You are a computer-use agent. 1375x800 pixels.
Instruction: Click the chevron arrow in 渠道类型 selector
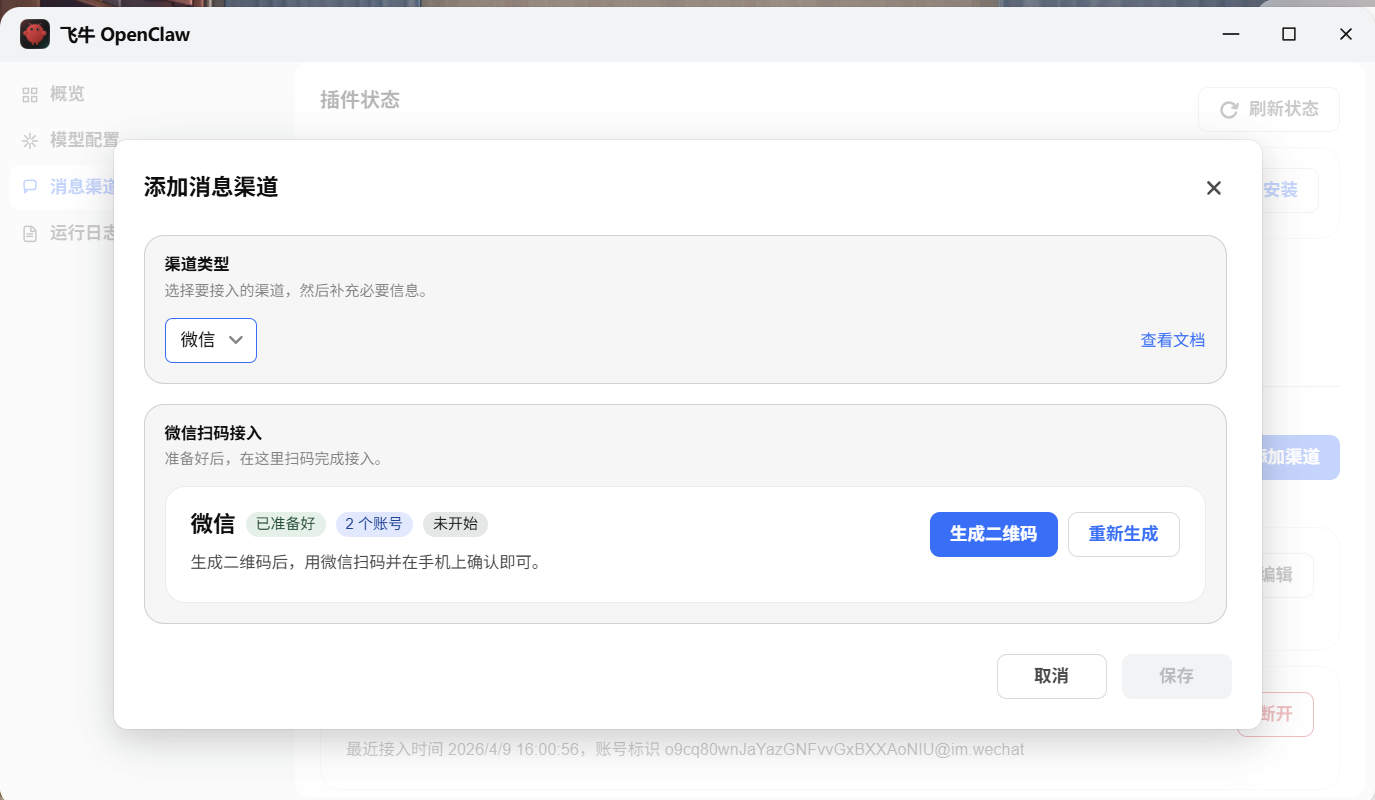[236, 340]
